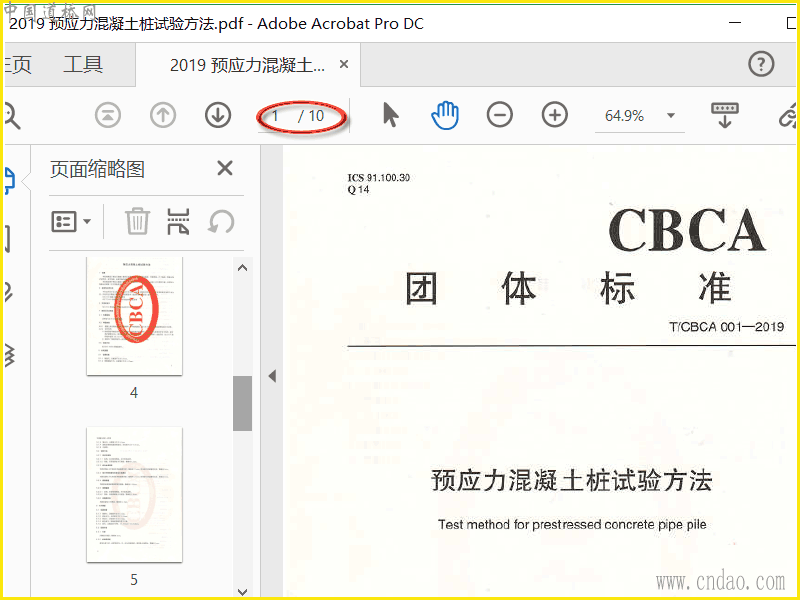Activate the hand pan tool

tap(445, 115)
